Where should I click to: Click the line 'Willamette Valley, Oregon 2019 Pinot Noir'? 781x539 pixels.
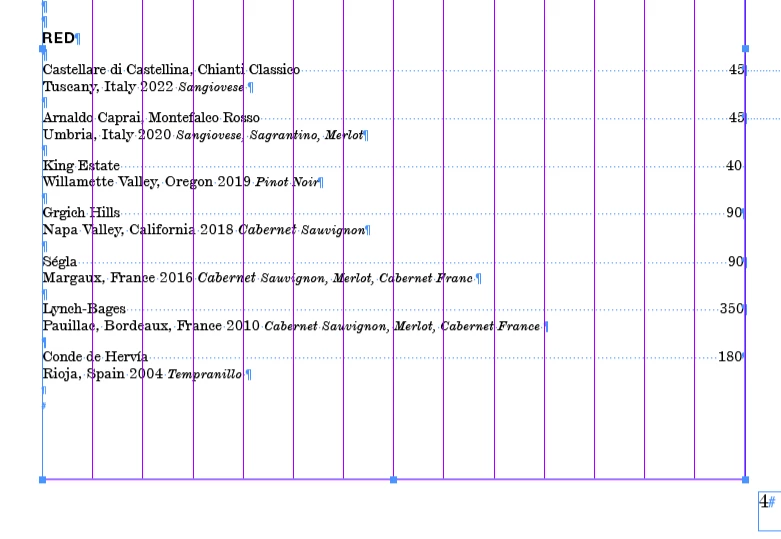pyautogui.click(x=181, y=182)
